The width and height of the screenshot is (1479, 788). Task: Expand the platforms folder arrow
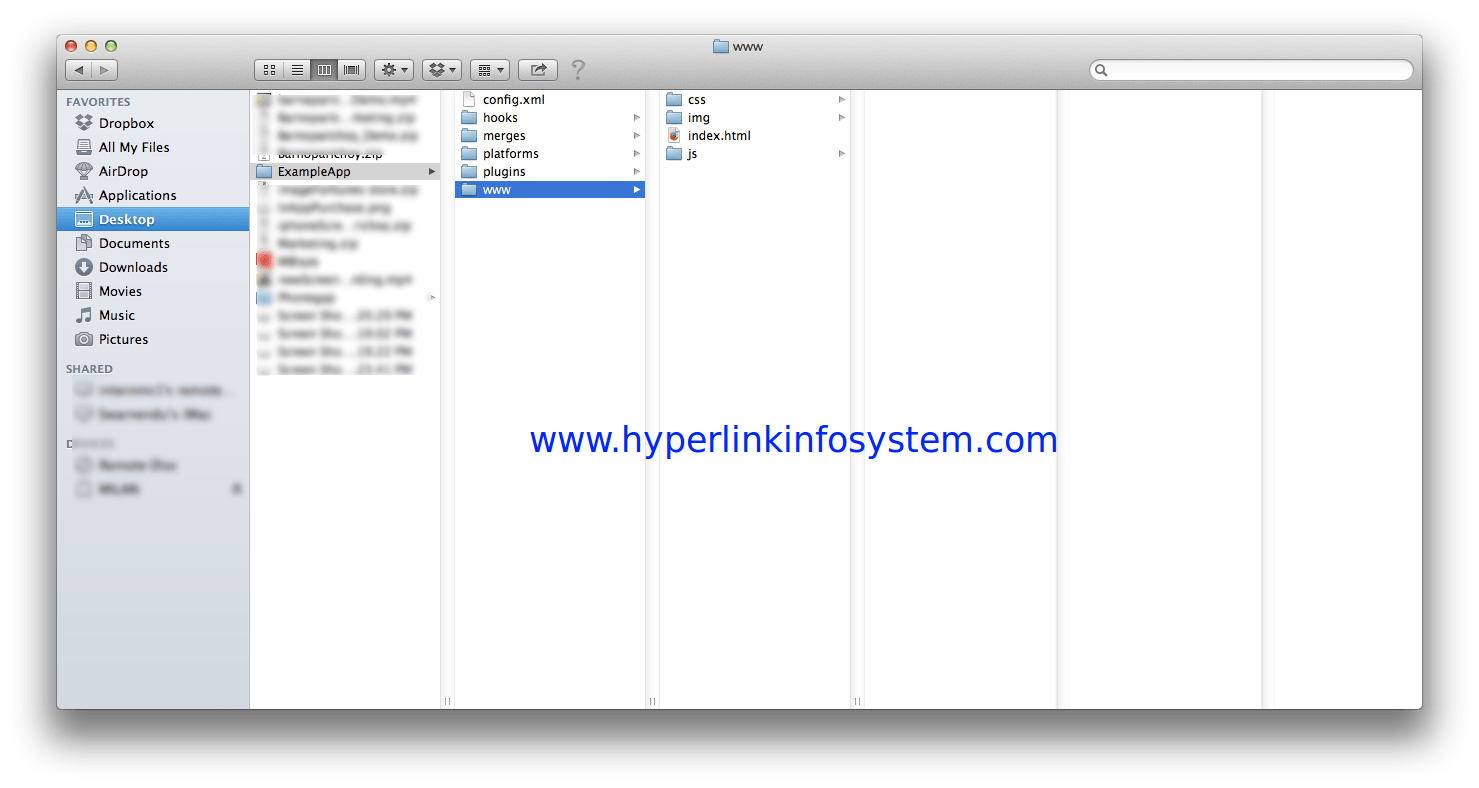[637, 154]
